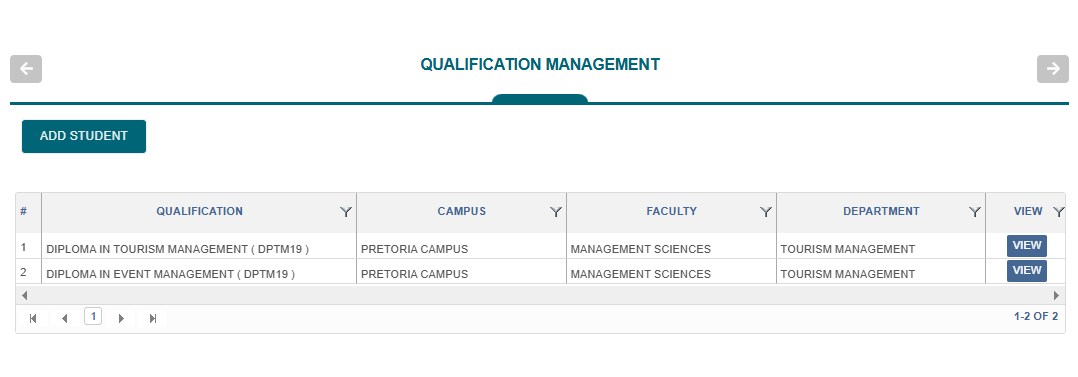This screenshot has width=1078, height=377.
Task: Sort by the Campus column header
Action: tap(462, 212)
